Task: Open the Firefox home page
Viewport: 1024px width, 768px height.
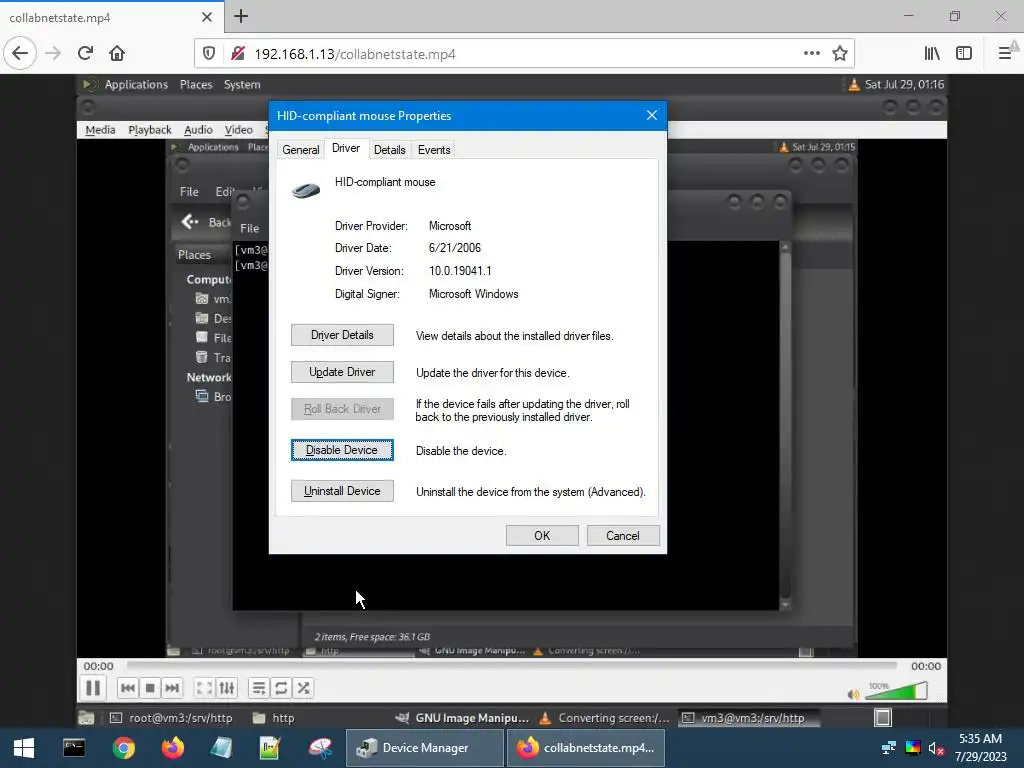Action: point(117,54)
